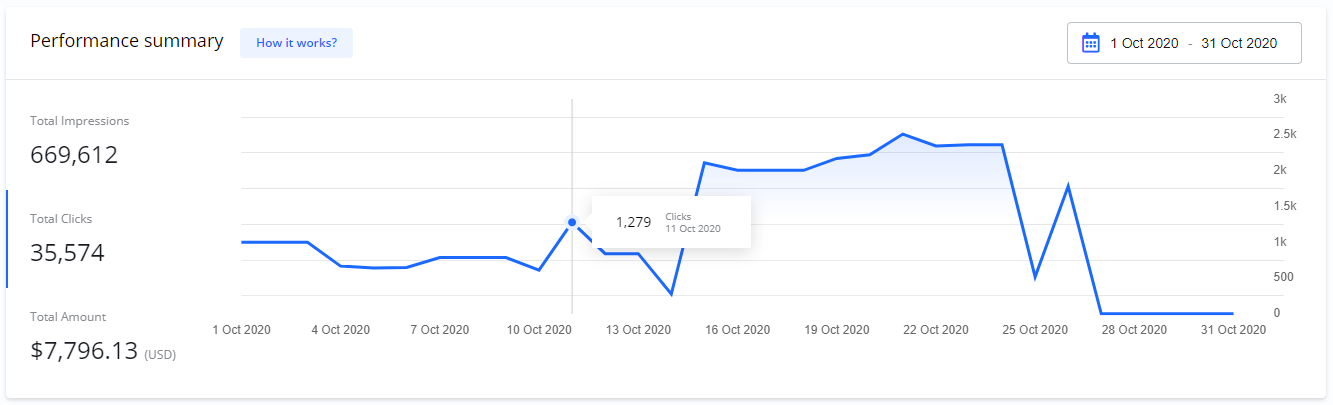Click the calendar icon in date picker

point(1091,43)
